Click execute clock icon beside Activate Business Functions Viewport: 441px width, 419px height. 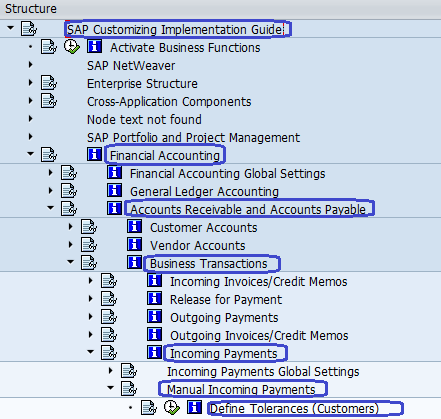click(x=72, y=47)
